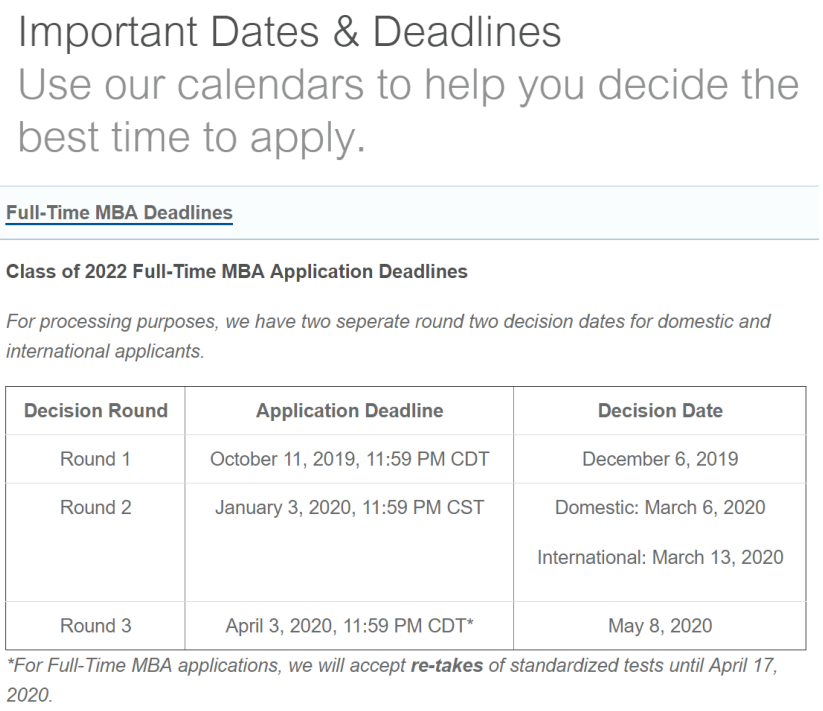
Task: Select the Round 3 table cell
Action: pos(96,626)
